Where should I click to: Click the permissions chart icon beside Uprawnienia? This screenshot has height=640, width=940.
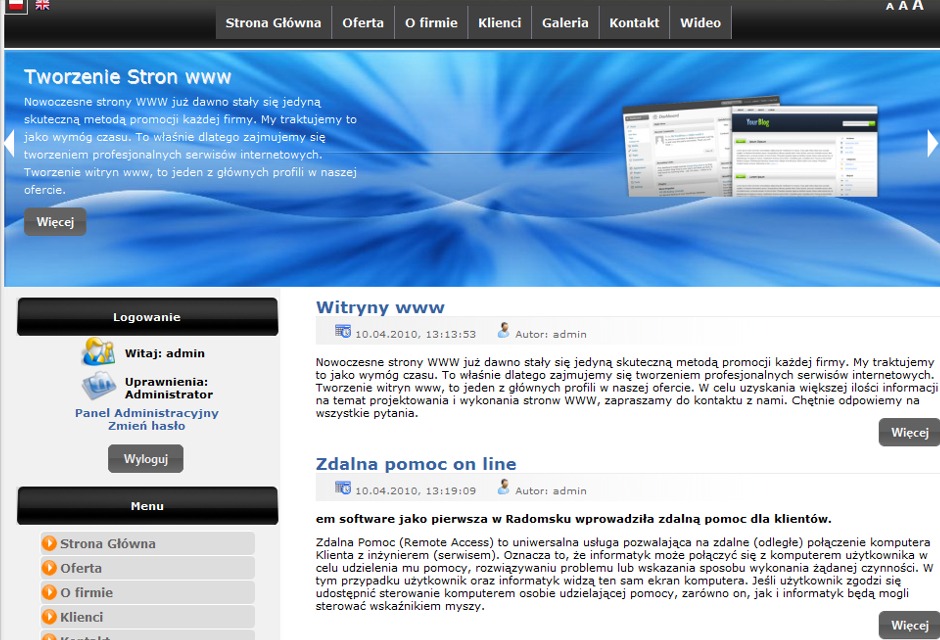98,386
